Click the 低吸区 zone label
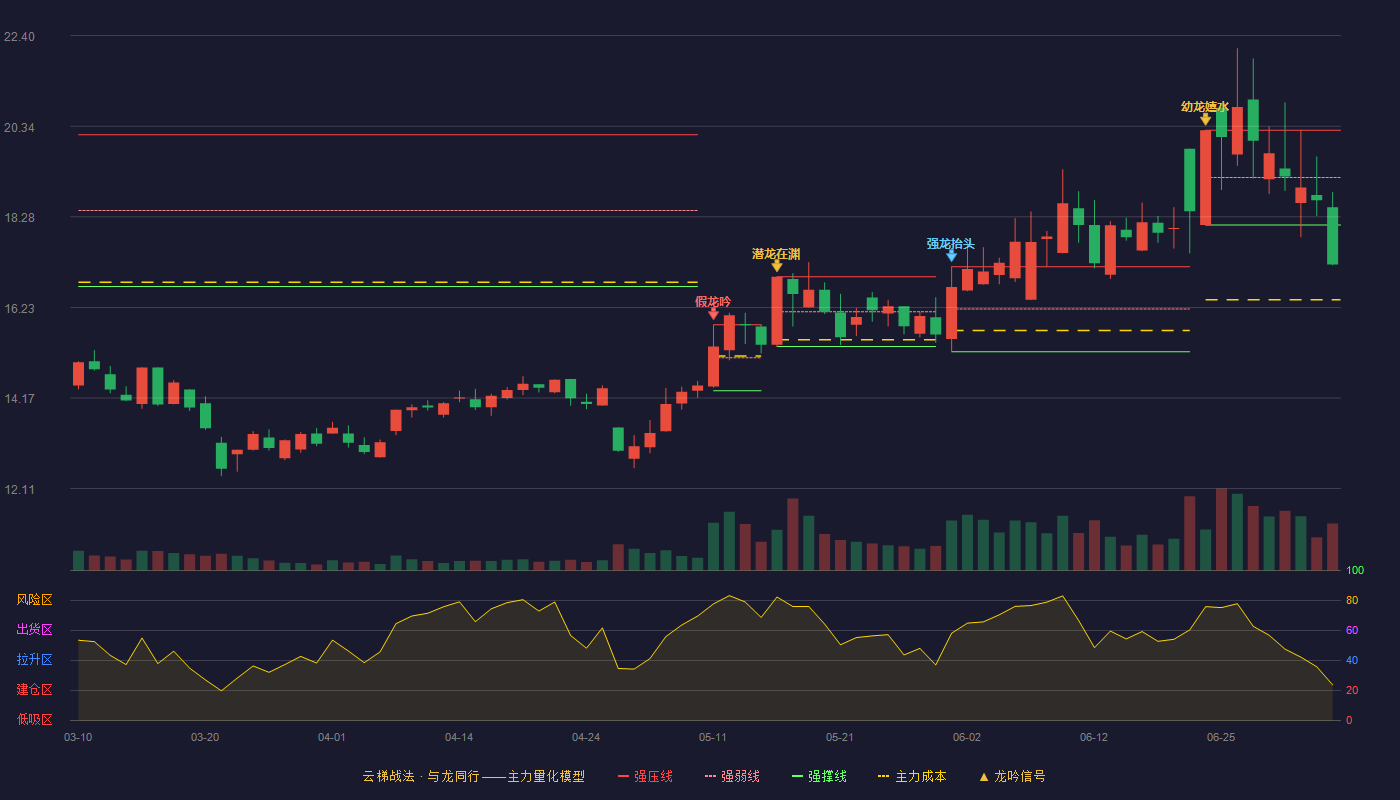Screen dimensions: 1400x800 pos(34,720)
